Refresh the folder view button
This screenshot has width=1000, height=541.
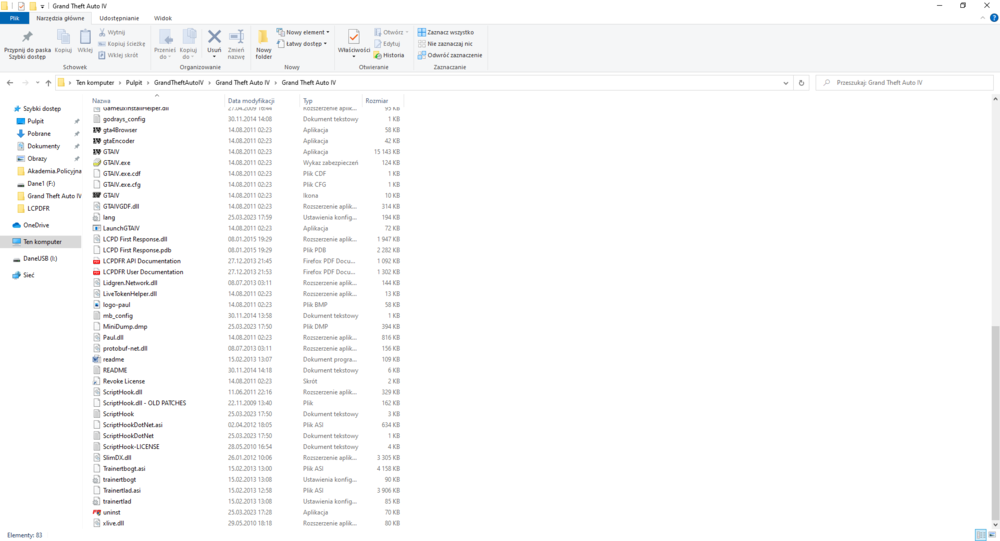tap(801, 82)
